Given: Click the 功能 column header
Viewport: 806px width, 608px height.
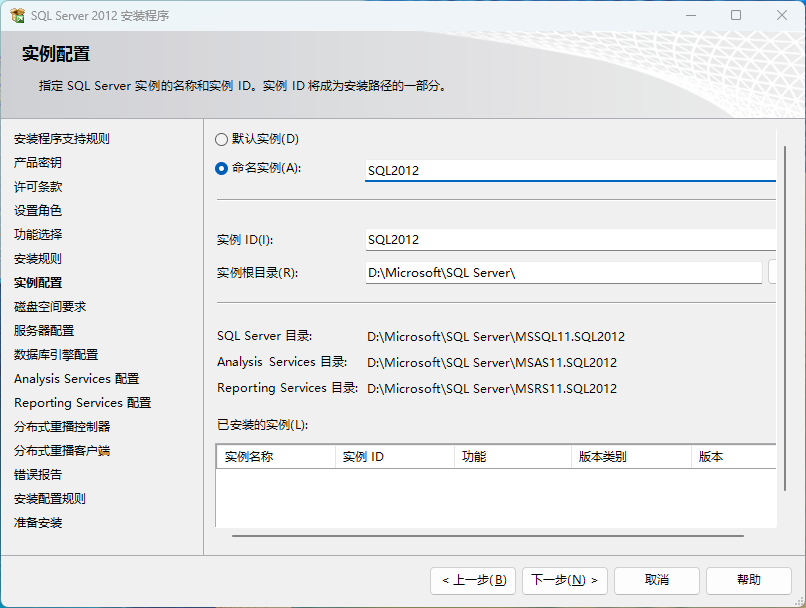Looking at the screenshot, I should pos(513,457).
